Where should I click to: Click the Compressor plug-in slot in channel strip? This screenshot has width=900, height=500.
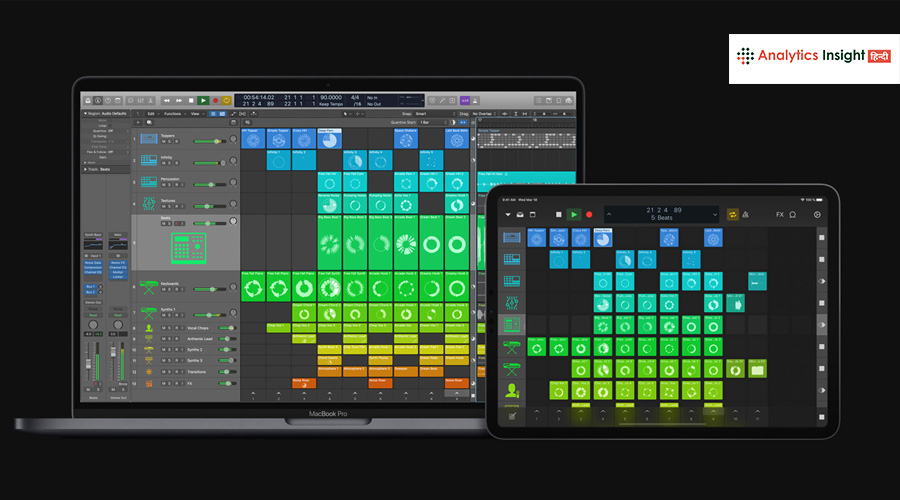coord(93,268)
